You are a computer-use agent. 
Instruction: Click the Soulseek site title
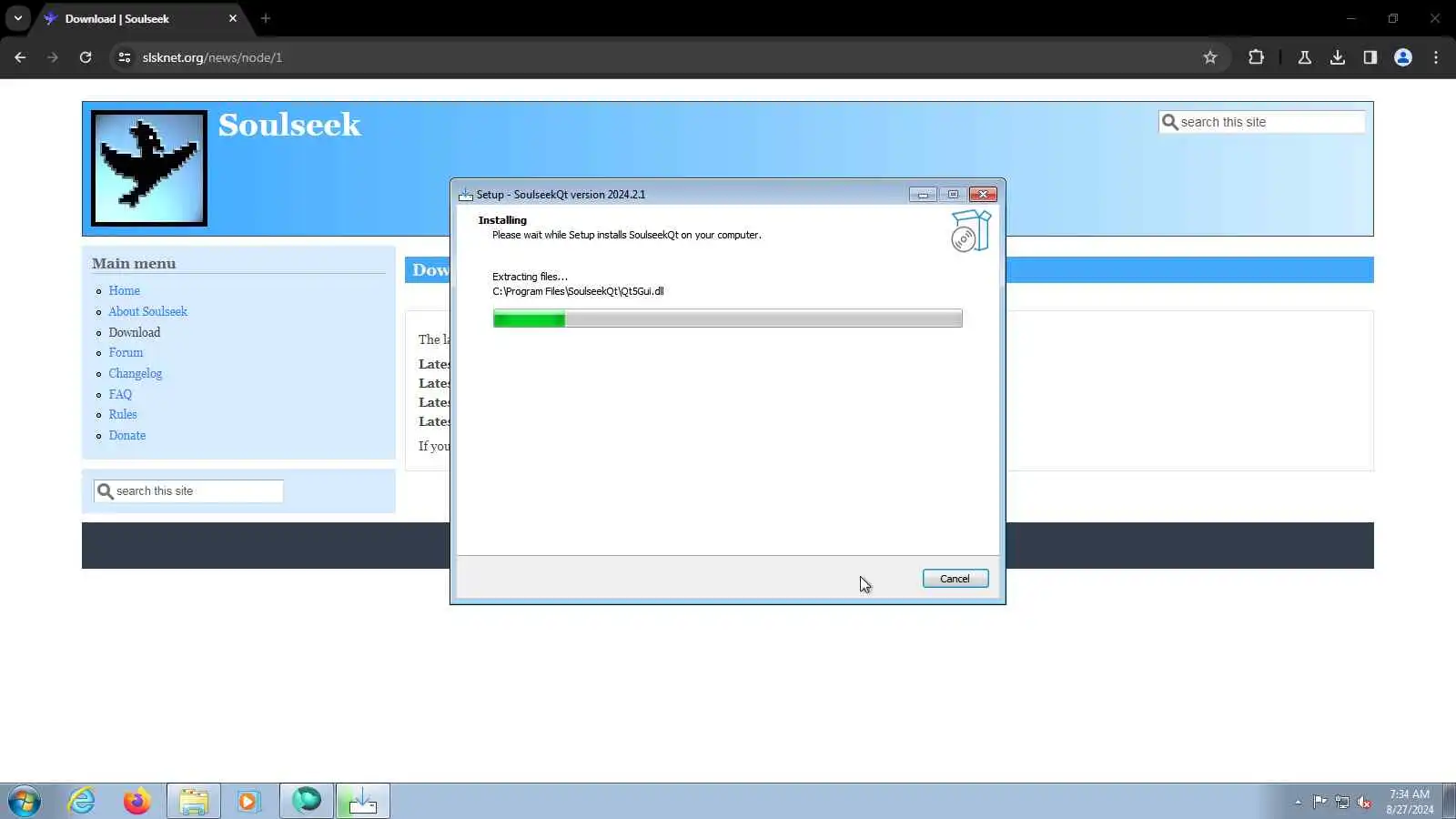pyautogui.click(x=289, y=125)
